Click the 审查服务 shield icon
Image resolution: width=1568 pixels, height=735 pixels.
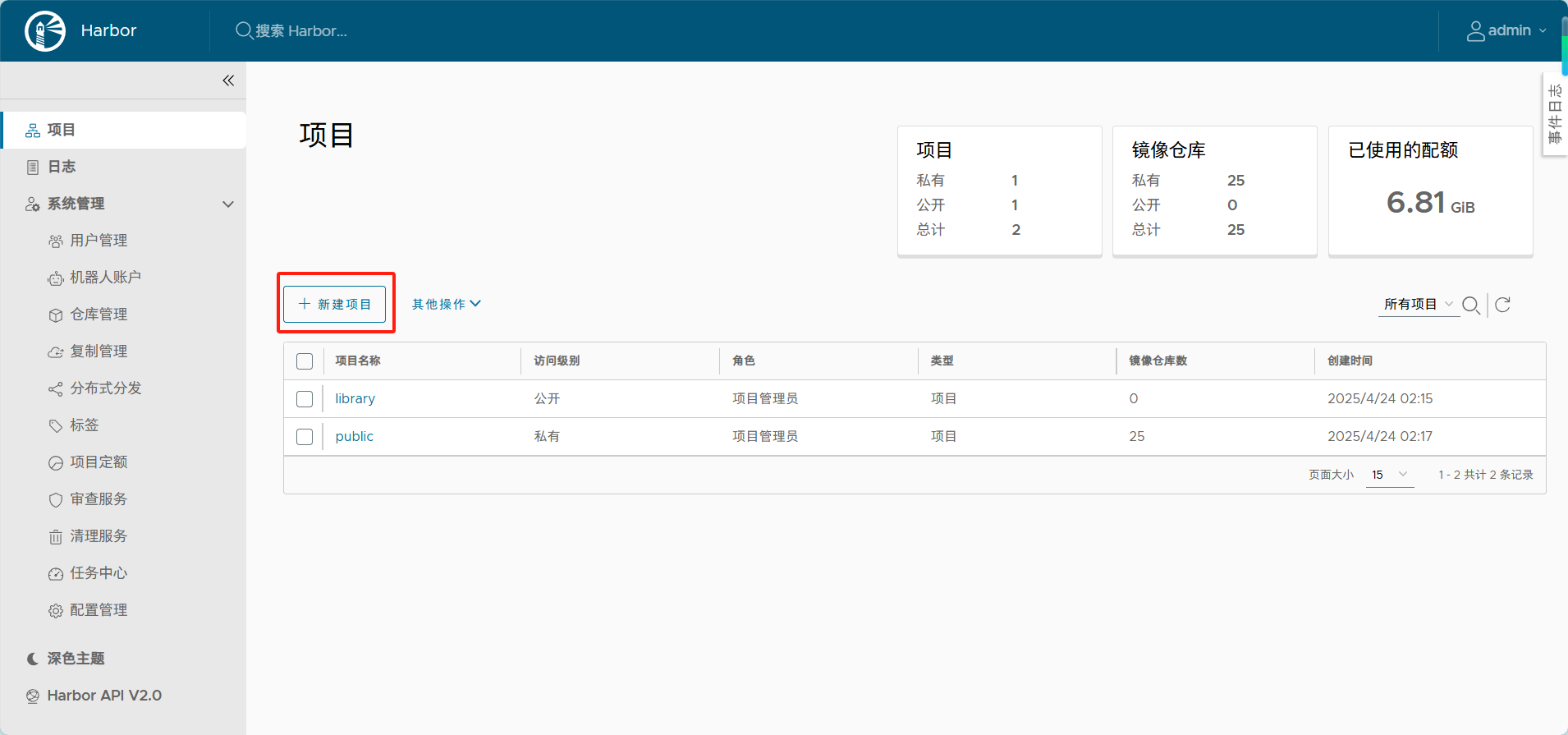(x=55, y=499)
